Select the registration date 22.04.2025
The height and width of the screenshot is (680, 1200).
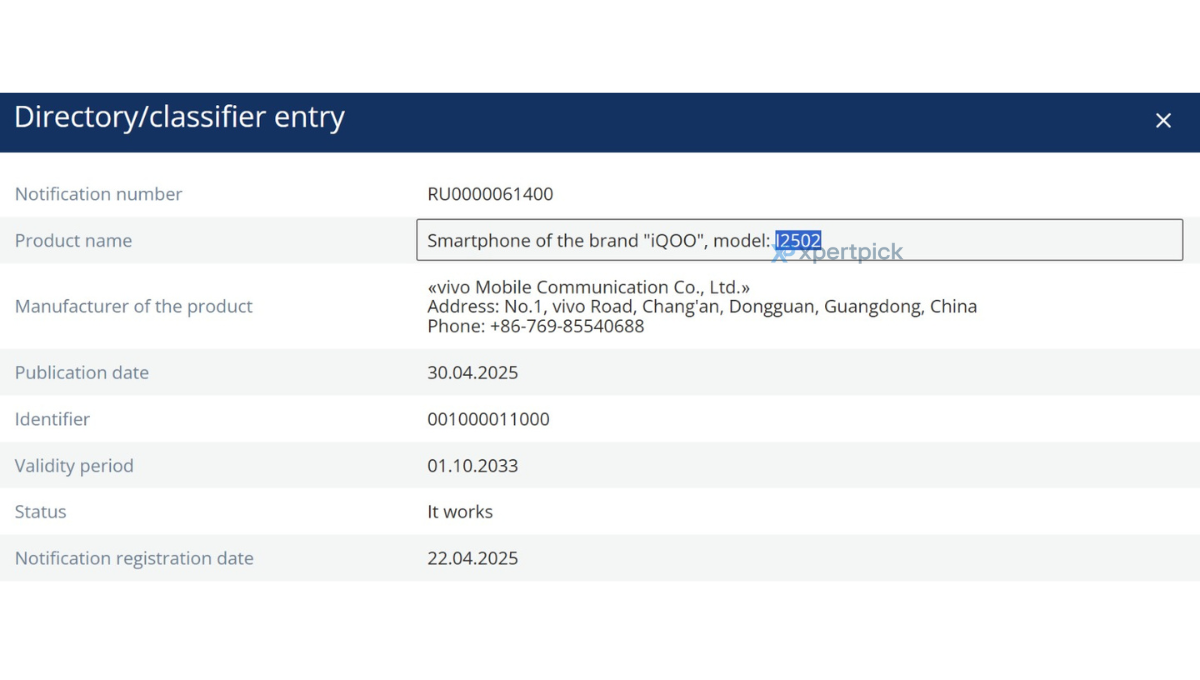tap(472, 558)
